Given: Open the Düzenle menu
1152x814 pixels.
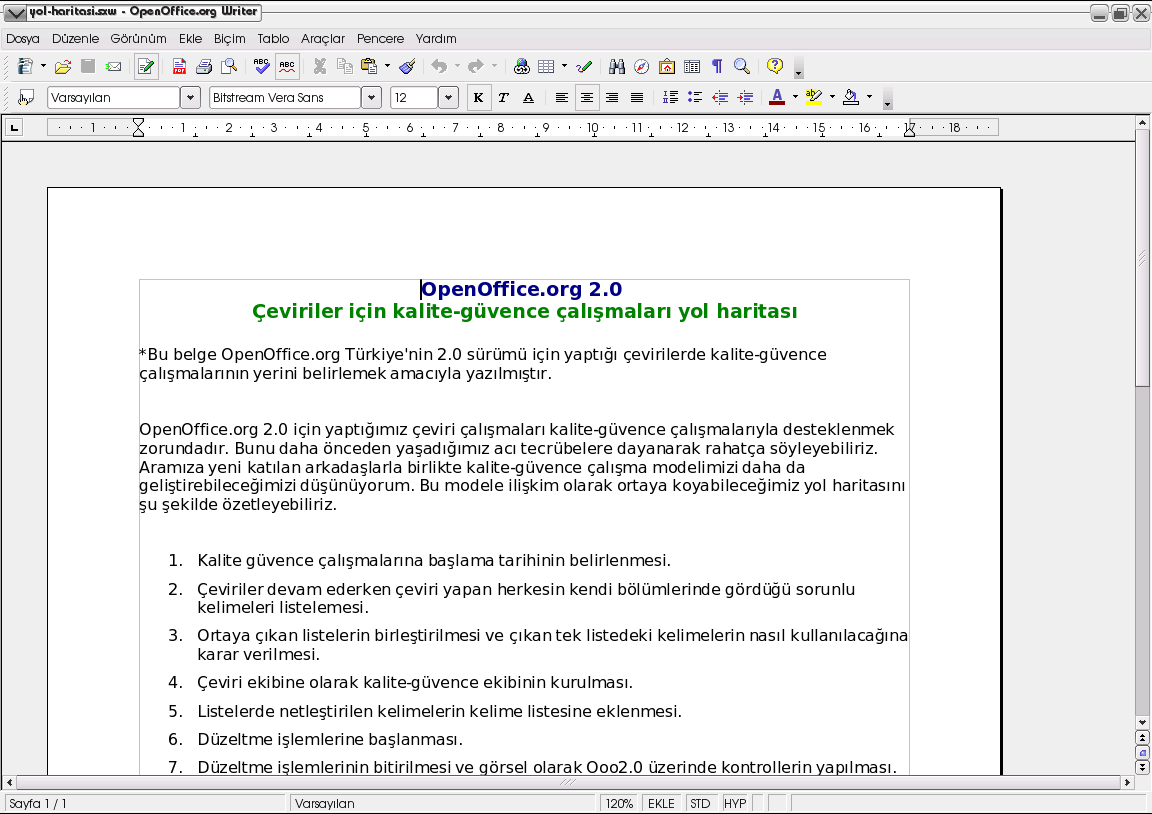Looking at the screenshot, I should [75, 39].
